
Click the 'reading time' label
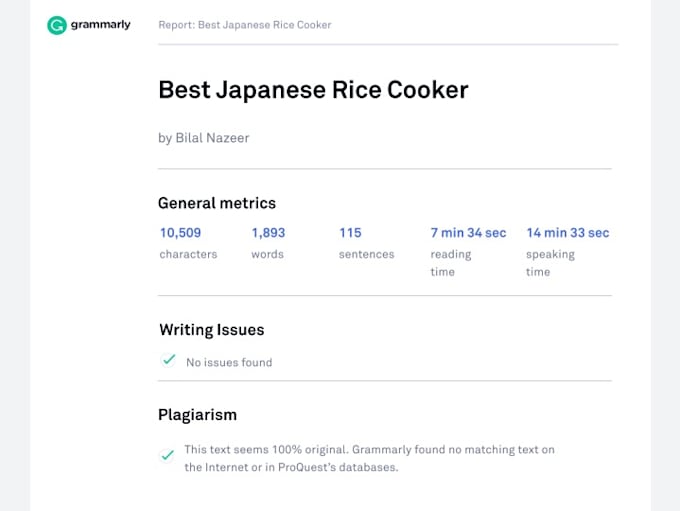(x=451, y=263)
